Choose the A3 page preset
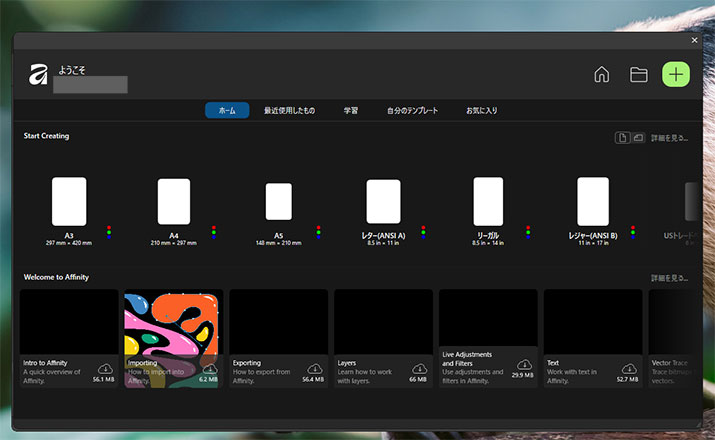 [69, 202]
